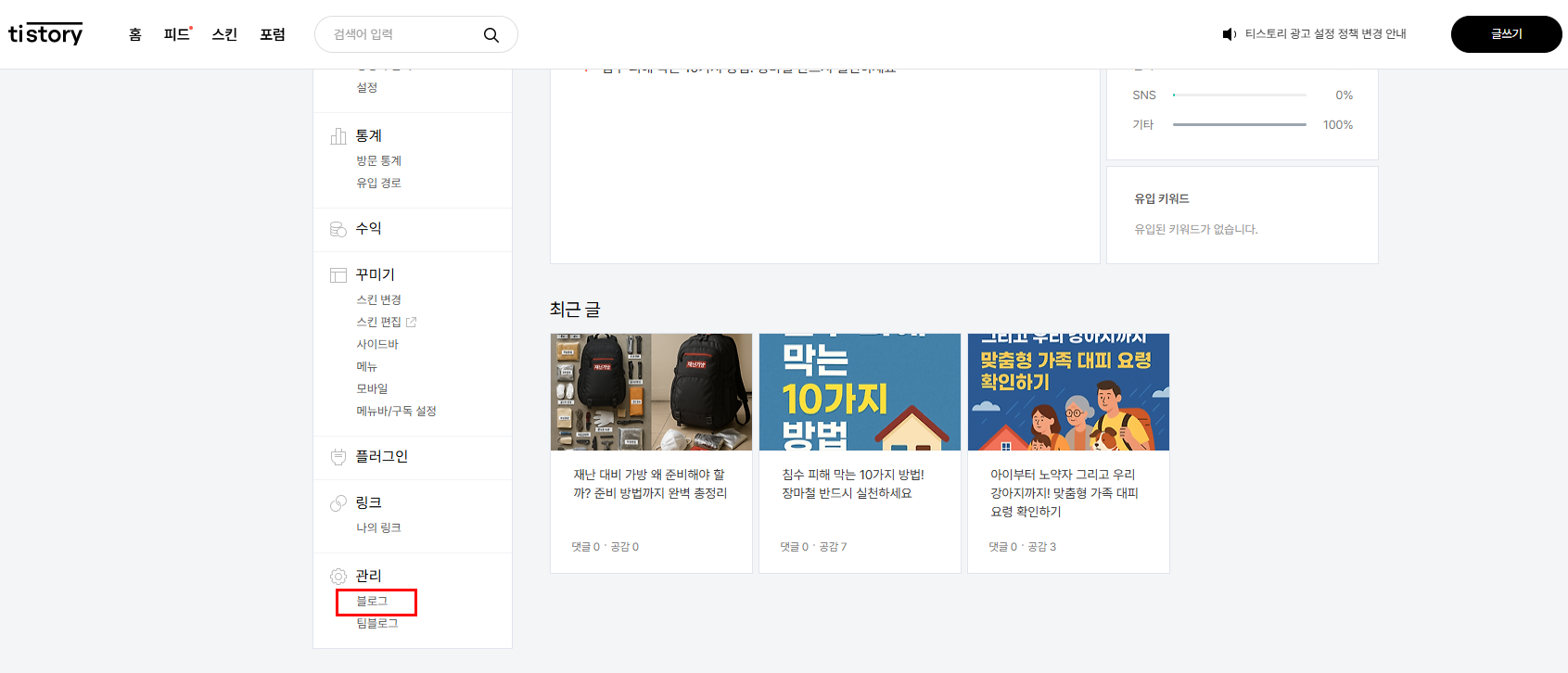
Task: Click the speaker notice icon
Action: click(1230, 34)
